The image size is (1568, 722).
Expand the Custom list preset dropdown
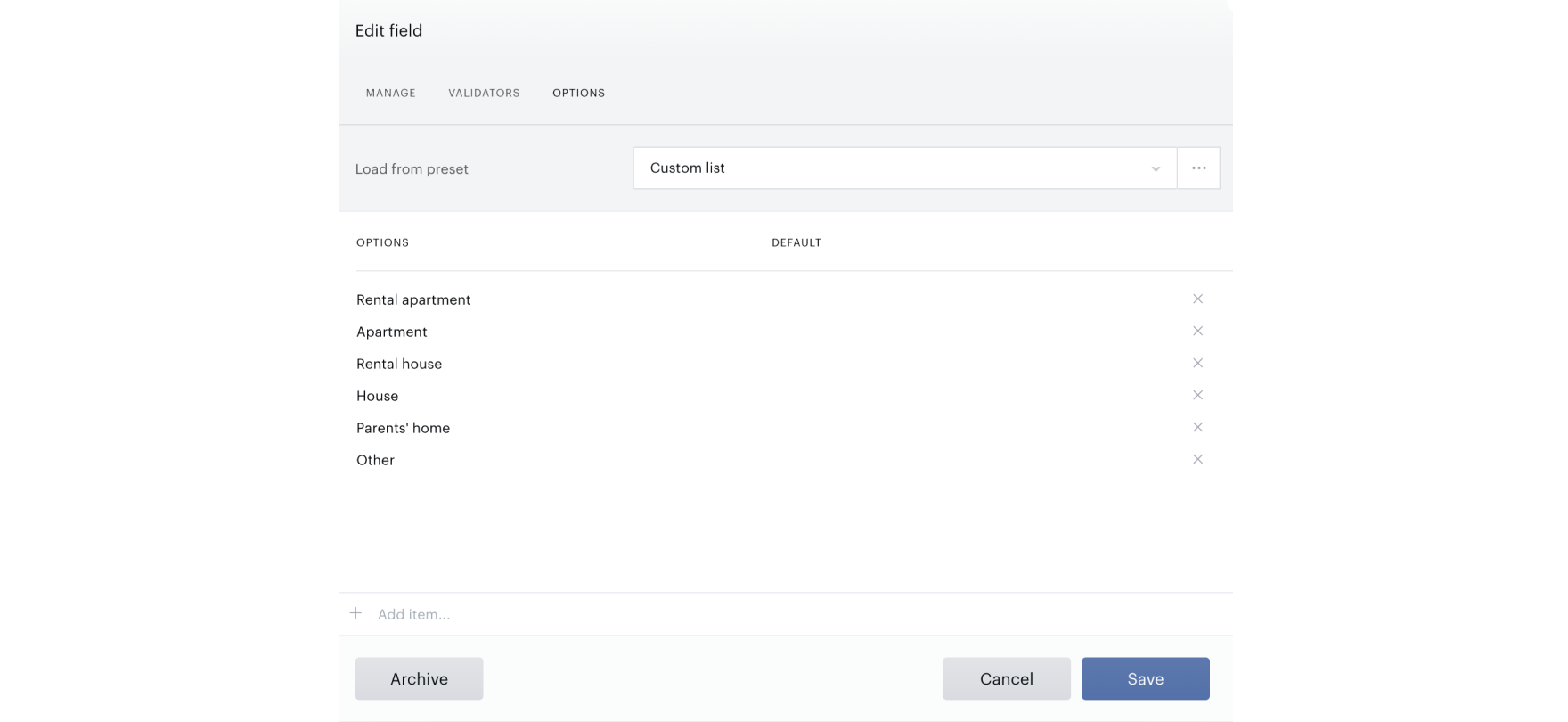tap(905, 168)
